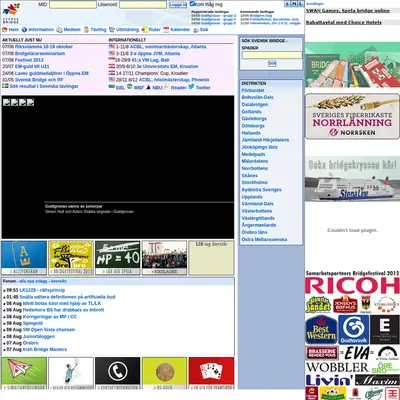Screen dimensions: 400x400
Task: Open the NBU link icon
Action: click(x=148, y=87)
